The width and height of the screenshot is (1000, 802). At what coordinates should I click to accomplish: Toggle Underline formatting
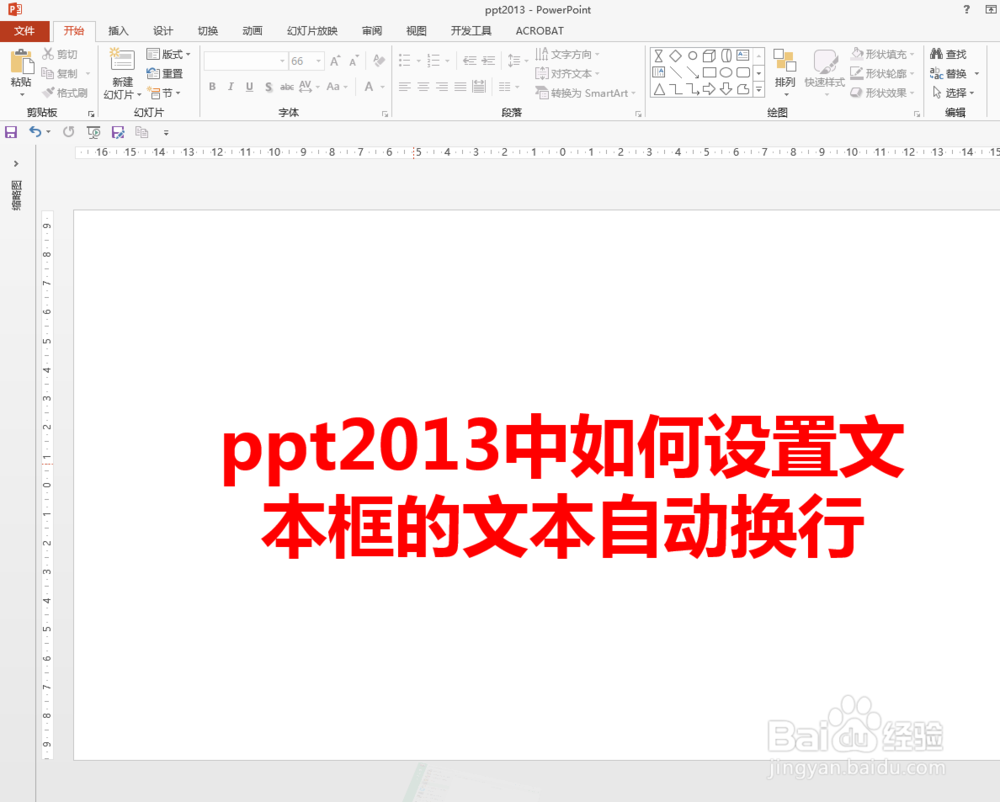coord(249,87)
